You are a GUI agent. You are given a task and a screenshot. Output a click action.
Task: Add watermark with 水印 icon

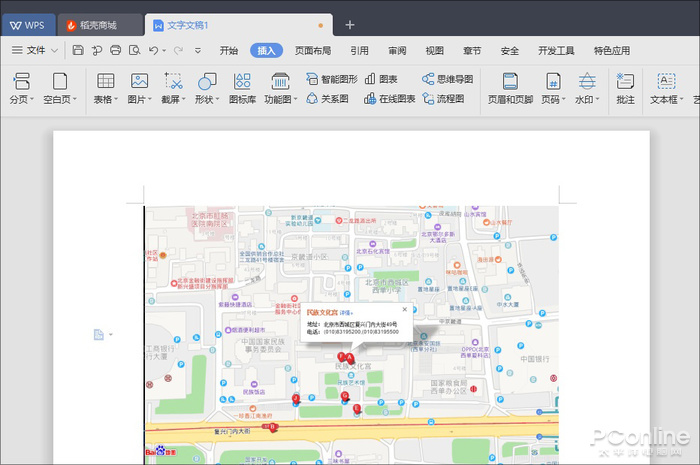587,88
